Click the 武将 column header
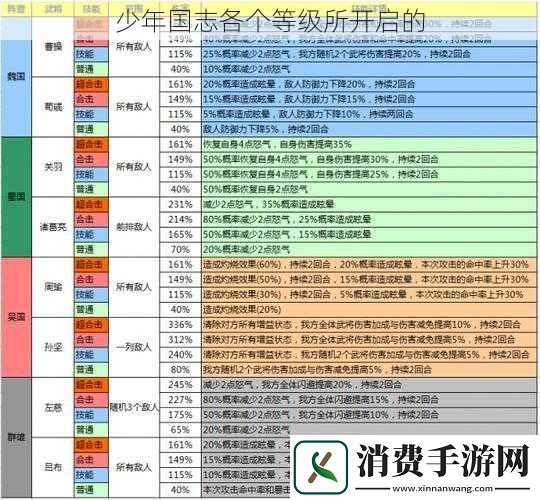 click(x=53, y=9)
